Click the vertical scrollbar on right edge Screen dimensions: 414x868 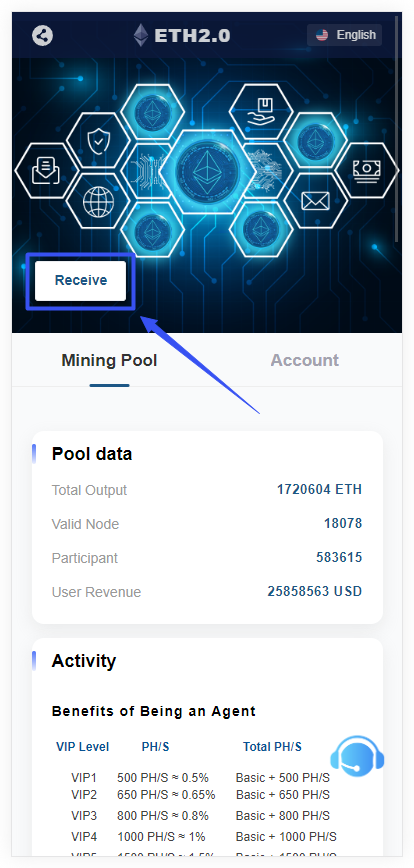pyautogui.click(x=397, y=128)
